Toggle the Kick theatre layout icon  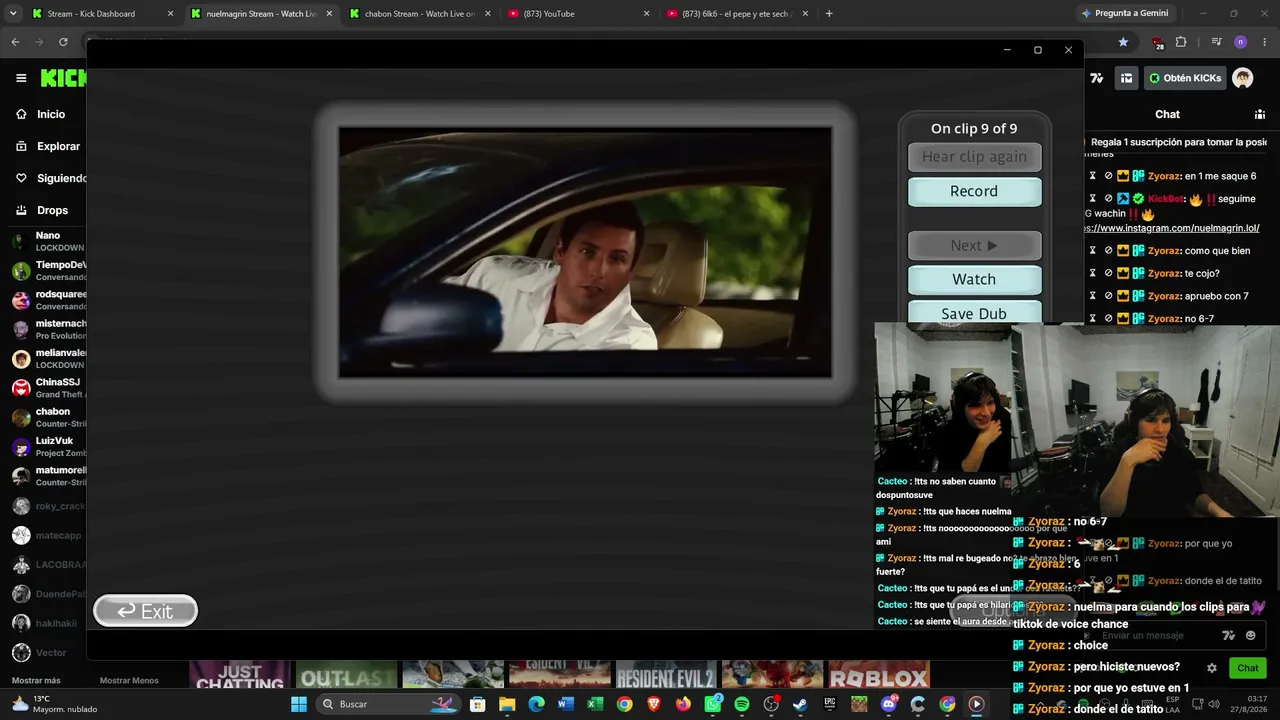tap(1126, 78)
